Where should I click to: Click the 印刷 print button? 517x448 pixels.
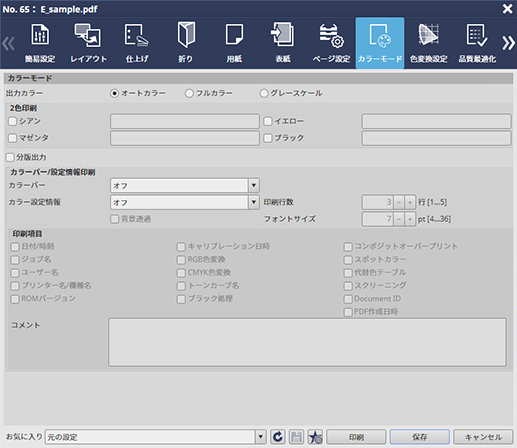coord(356,437)
